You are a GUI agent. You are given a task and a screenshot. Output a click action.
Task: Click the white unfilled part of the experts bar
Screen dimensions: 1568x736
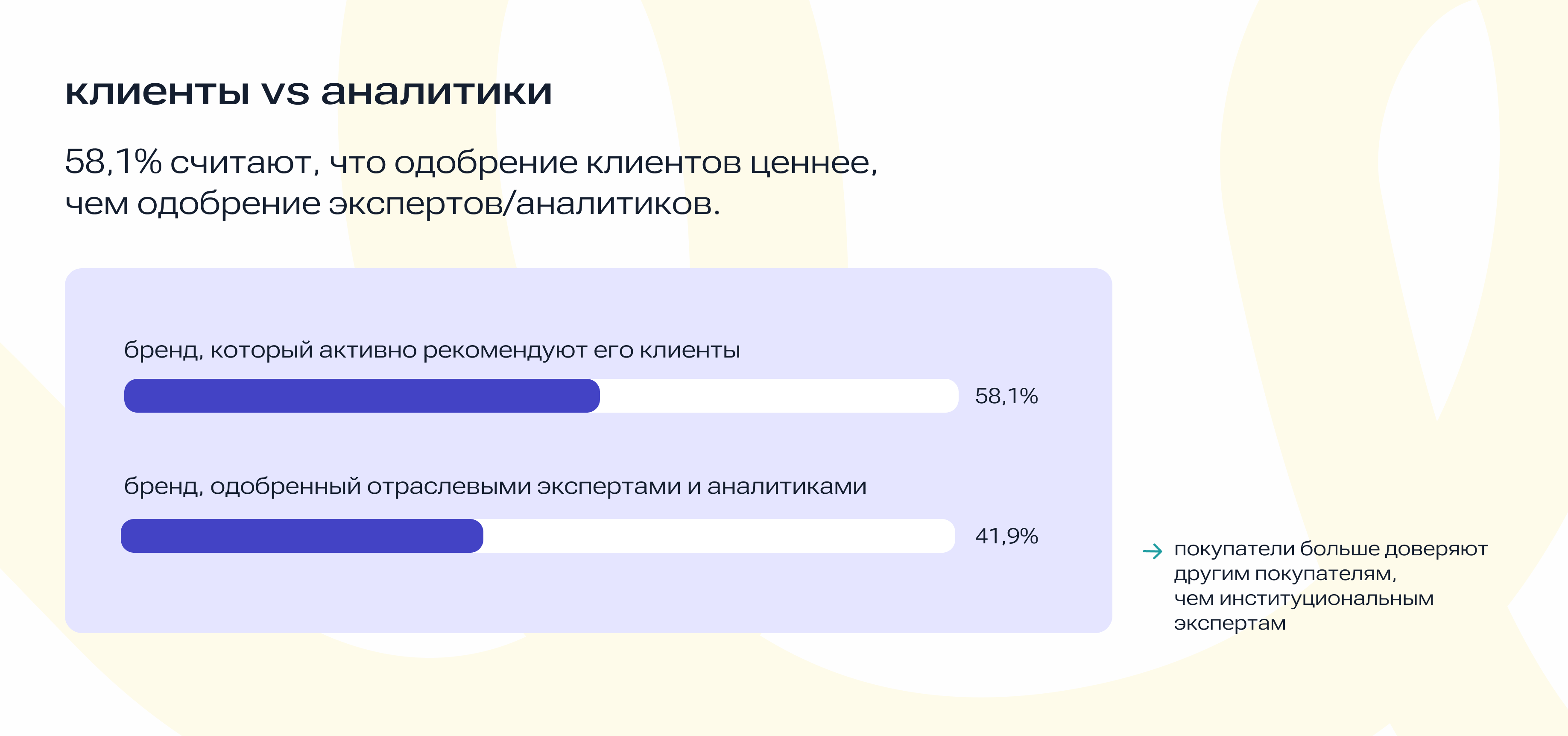tap(718, 536)
